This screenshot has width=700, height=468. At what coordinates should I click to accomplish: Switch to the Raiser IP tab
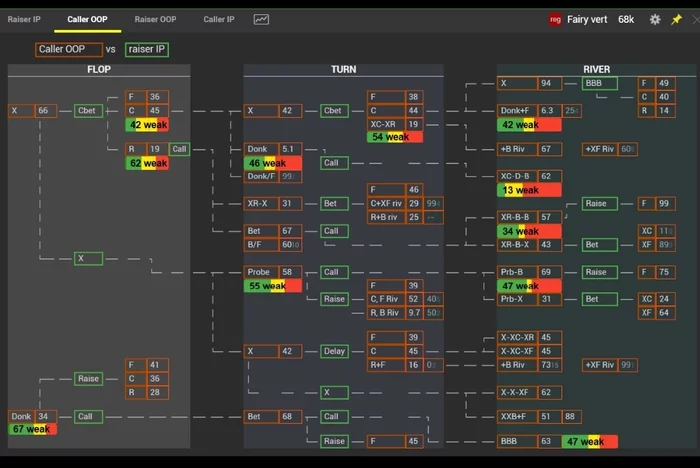[x=25, y=19]
